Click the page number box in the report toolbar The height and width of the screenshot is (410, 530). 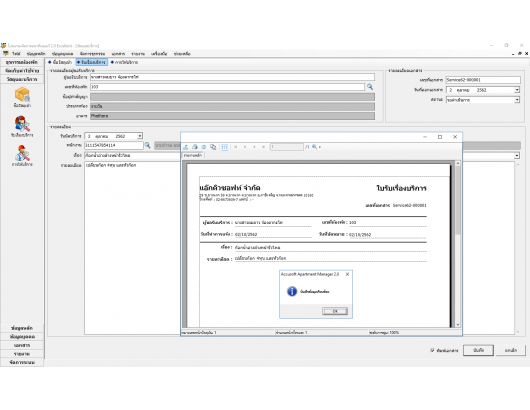point(287,147)
